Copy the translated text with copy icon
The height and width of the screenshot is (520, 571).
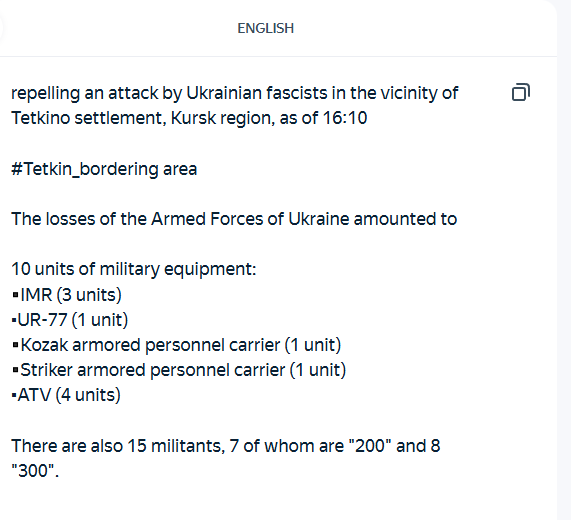[521, 92]
